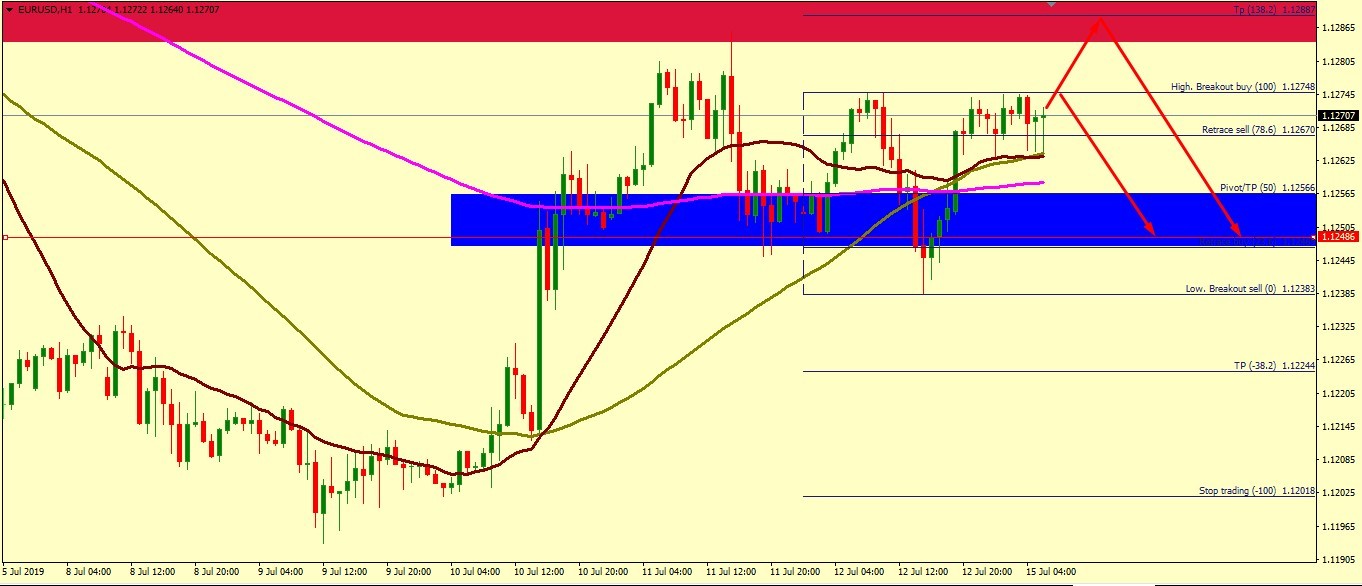Click the red 1.12486 price tag
The image size is (1362, 586).
[1339, 237]
